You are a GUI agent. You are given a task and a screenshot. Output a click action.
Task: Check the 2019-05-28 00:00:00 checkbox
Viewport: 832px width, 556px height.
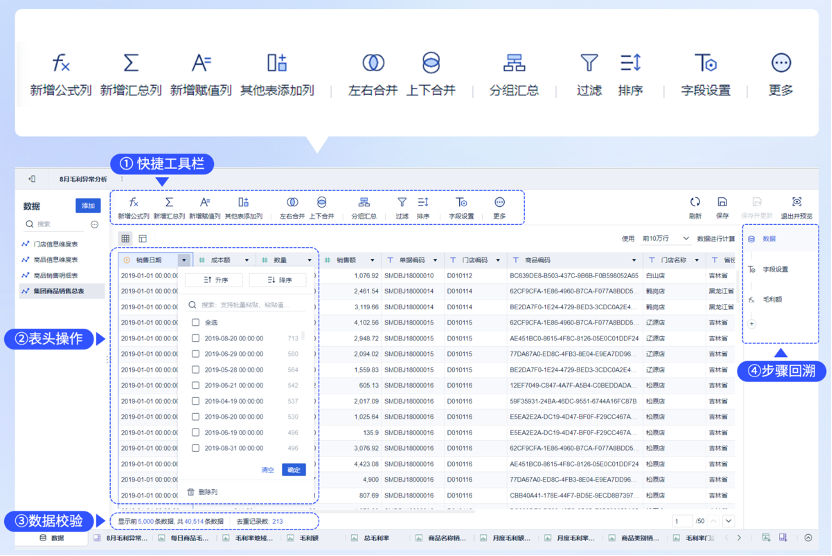click(x=195, y=369)
